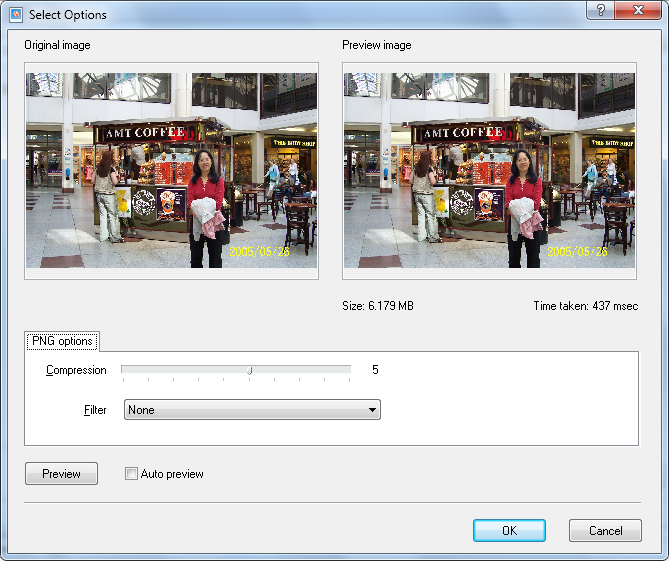Click the Compression slider thumb
This screenshot has height=561, width=669.
(x=250, y=370)
